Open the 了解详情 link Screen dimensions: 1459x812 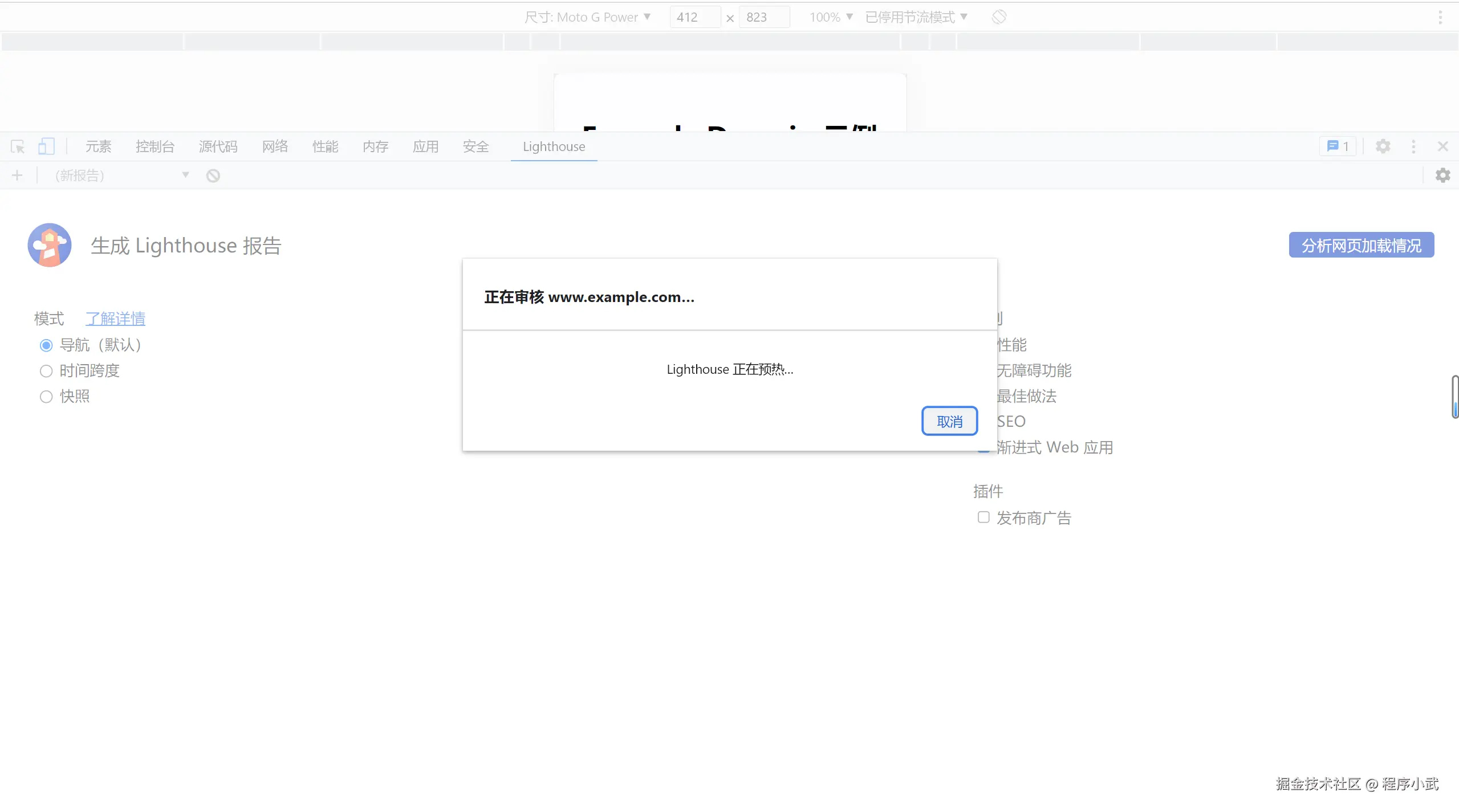[x=115, y=319]
